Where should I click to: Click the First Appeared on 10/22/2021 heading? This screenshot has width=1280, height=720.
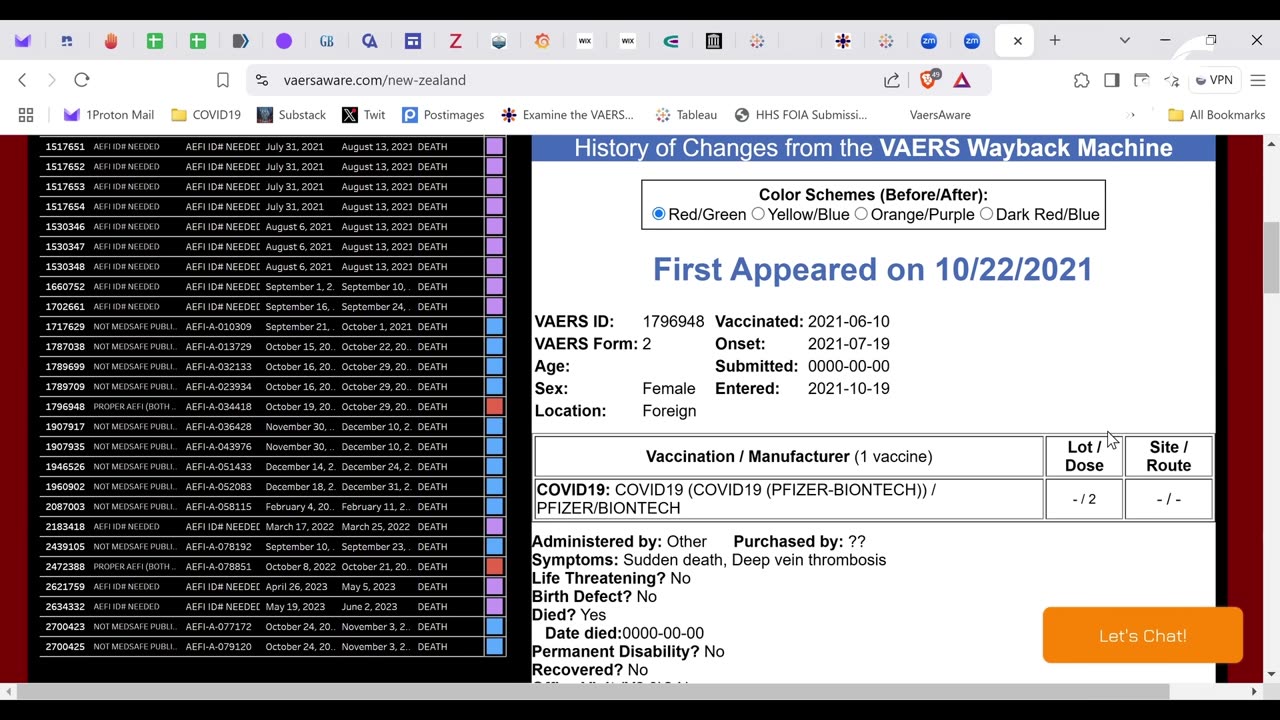tap(873, 269)
